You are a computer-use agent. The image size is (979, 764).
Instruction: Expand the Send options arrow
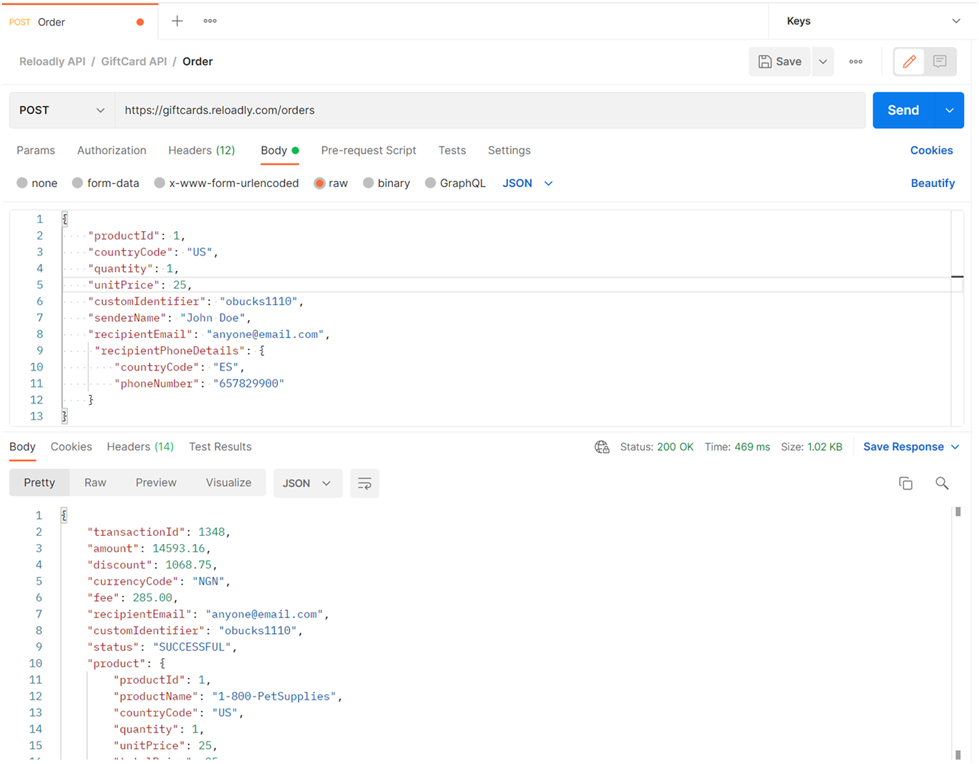[x=950, y=110]
